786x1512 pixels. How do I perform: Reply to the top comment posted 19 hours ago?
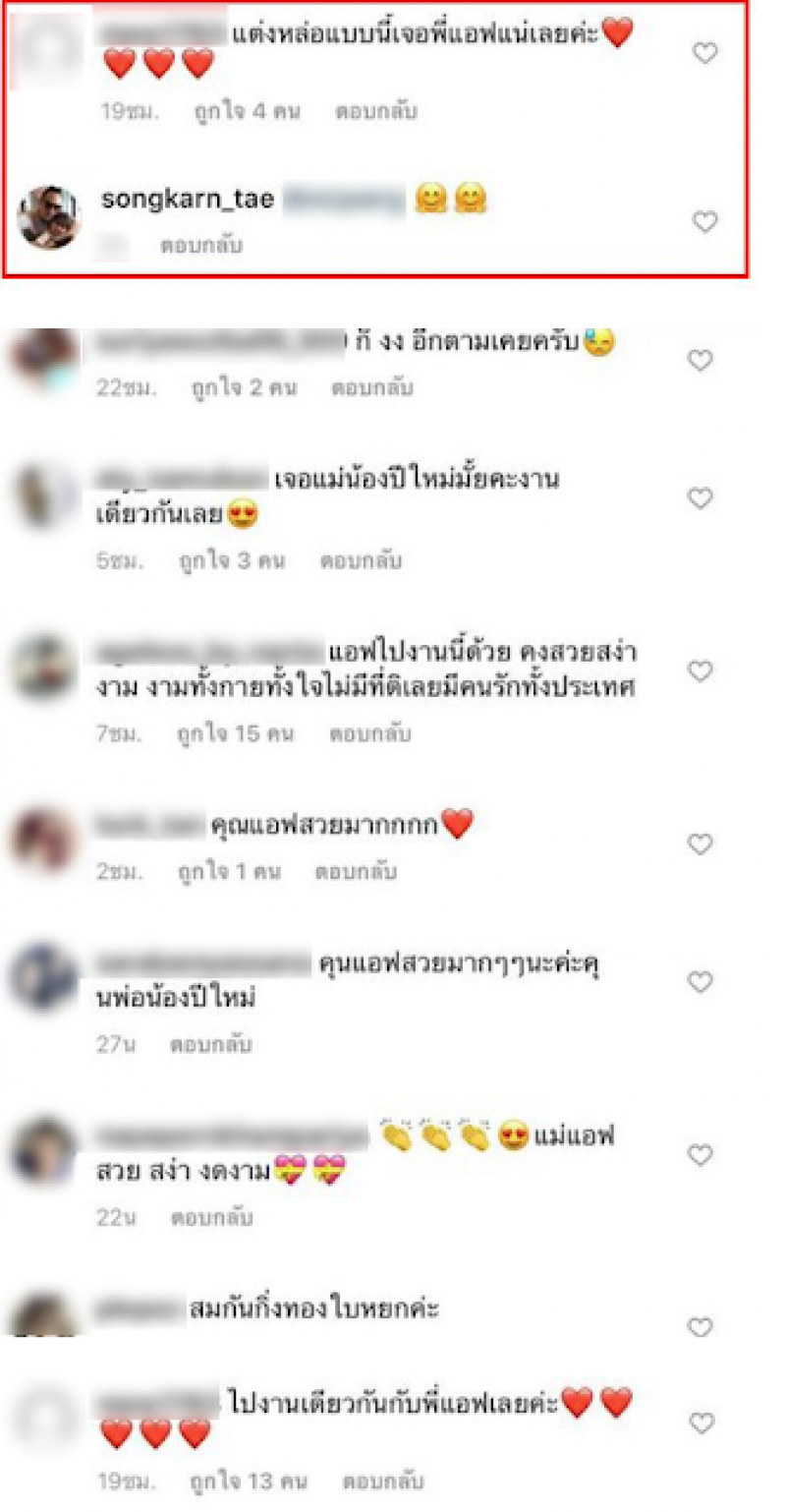376,112
